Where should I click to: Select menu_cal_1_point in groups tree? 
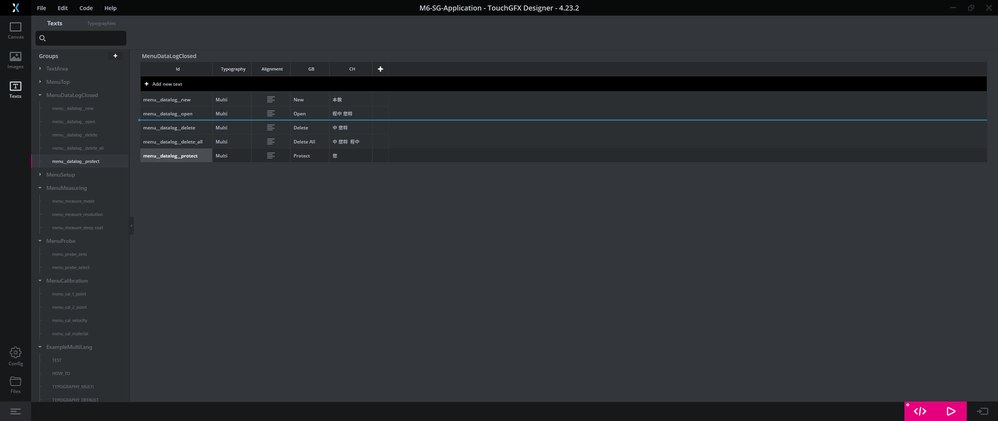(x=69, y=294)
